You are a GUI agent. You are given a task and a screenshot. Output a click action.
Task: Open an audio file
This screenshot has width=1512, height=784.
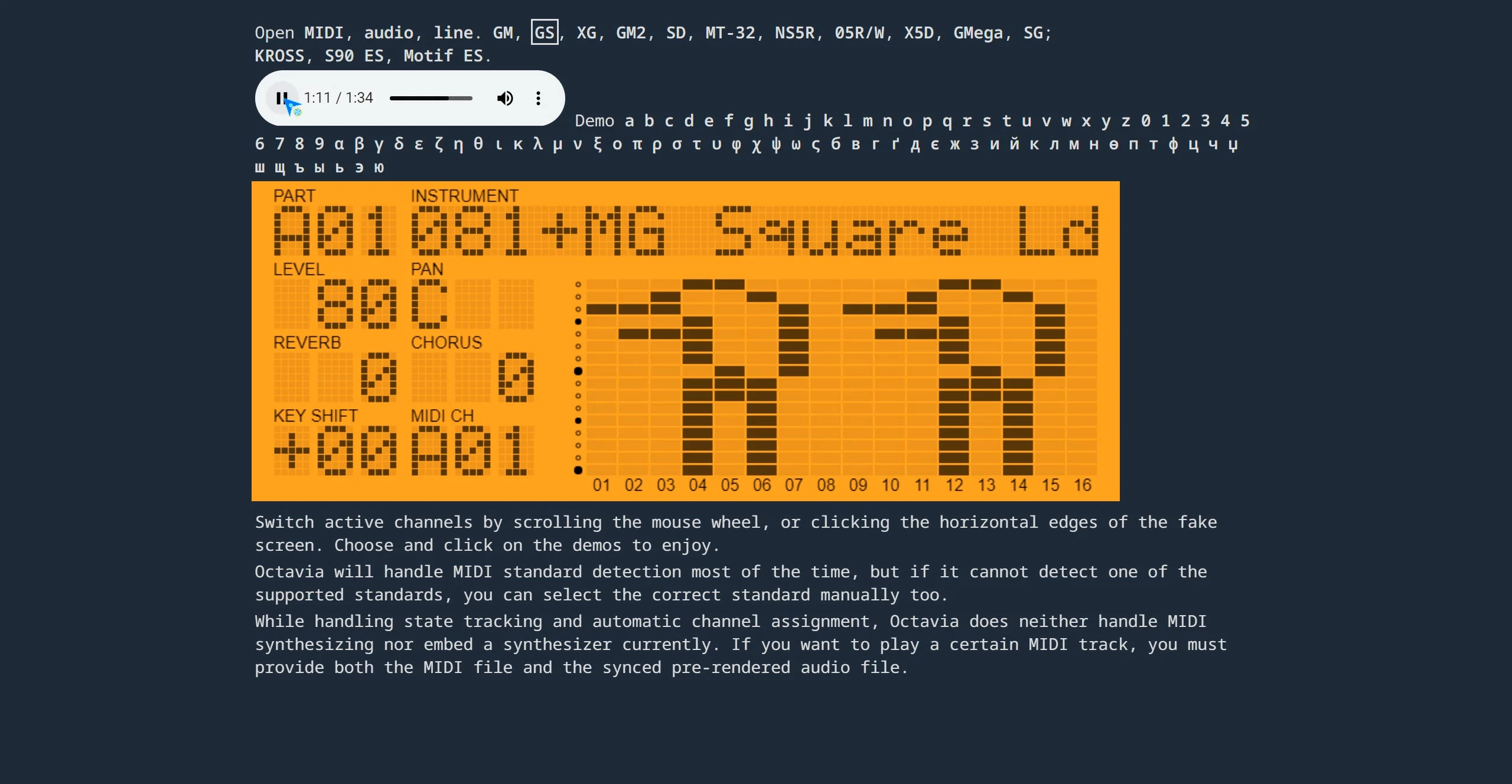[x=389, y=32]
